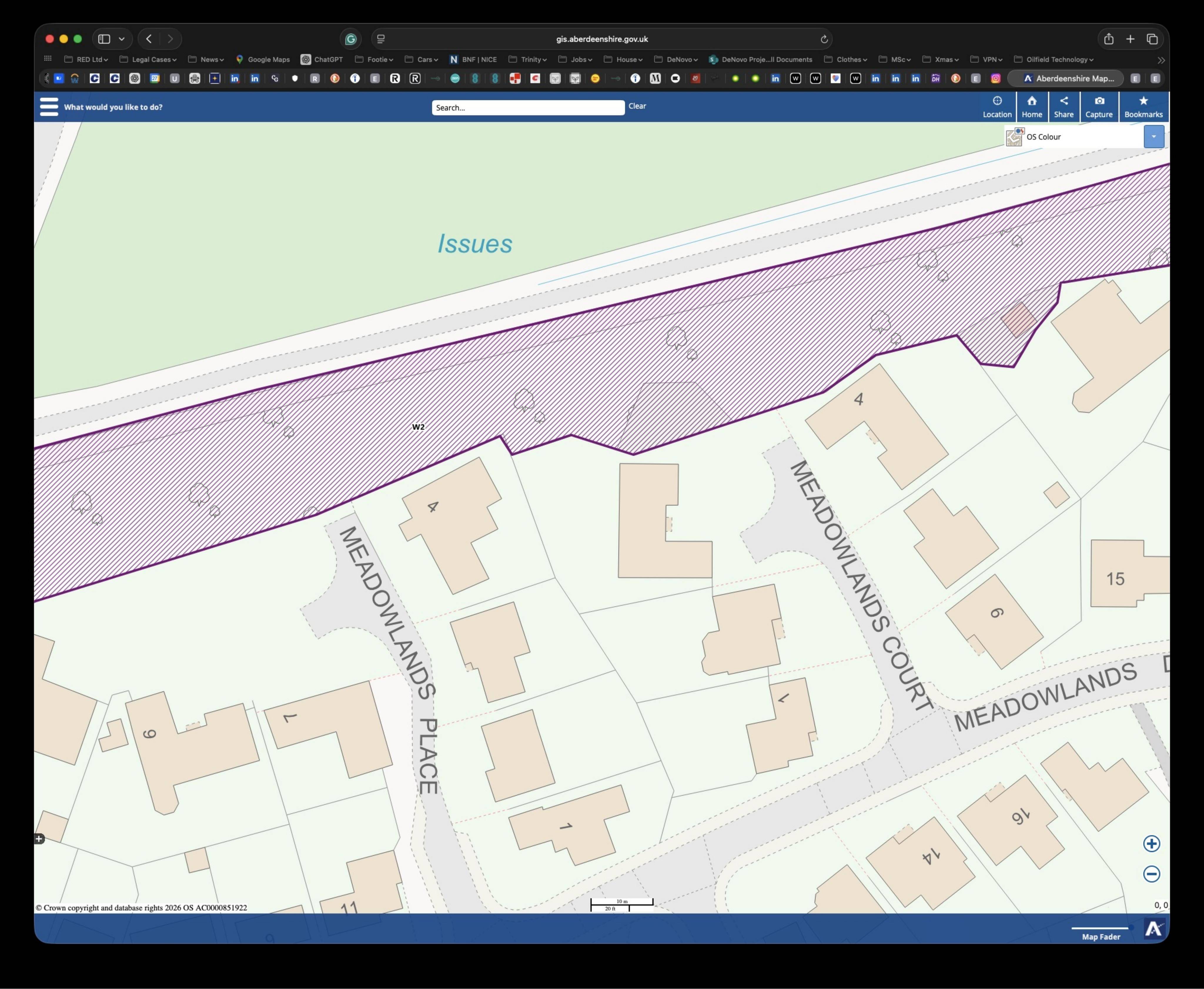Image resolution: width=1204 pixels, height=989 pixels.
Task: Zoom in with plus button
Action: [x=1152, y=844]
